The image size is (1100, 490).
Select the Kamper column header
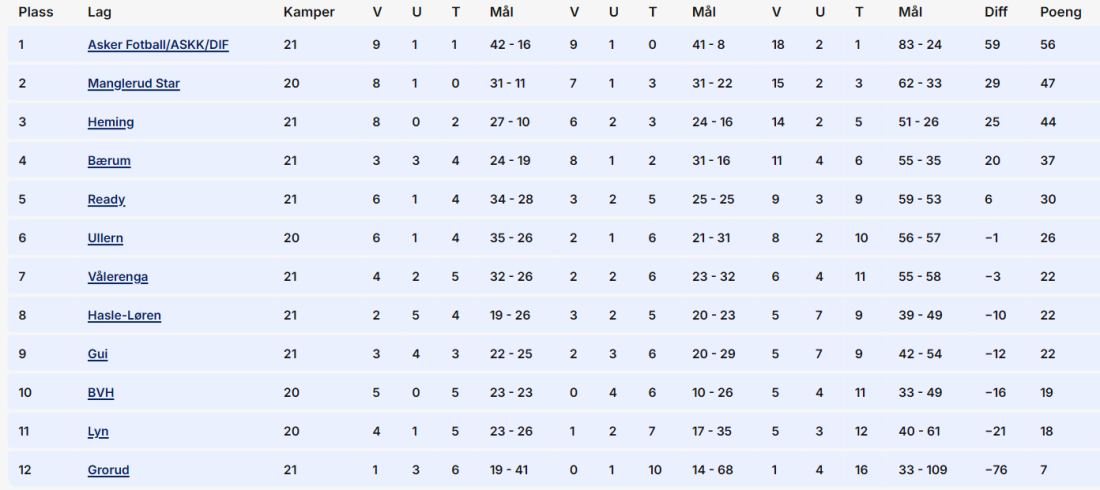[309, 12]
